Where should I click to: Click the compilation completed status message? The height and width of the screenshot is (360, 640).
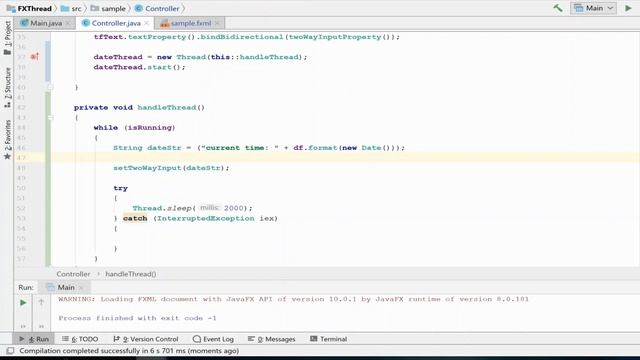tap(129, 351)
